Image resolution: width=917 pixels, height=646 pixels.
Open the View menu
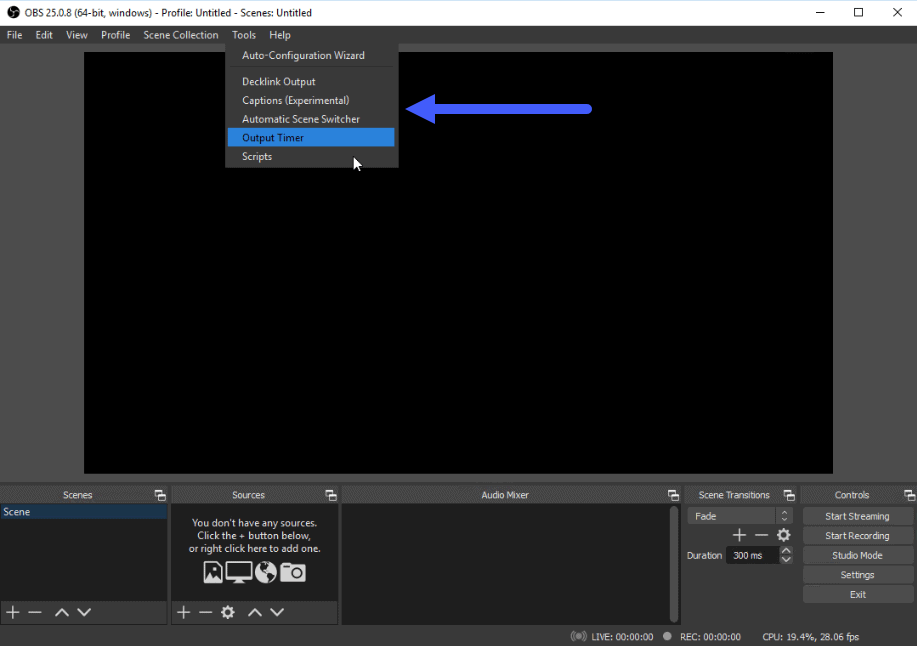pyautogui.click(x=77, y=35)
